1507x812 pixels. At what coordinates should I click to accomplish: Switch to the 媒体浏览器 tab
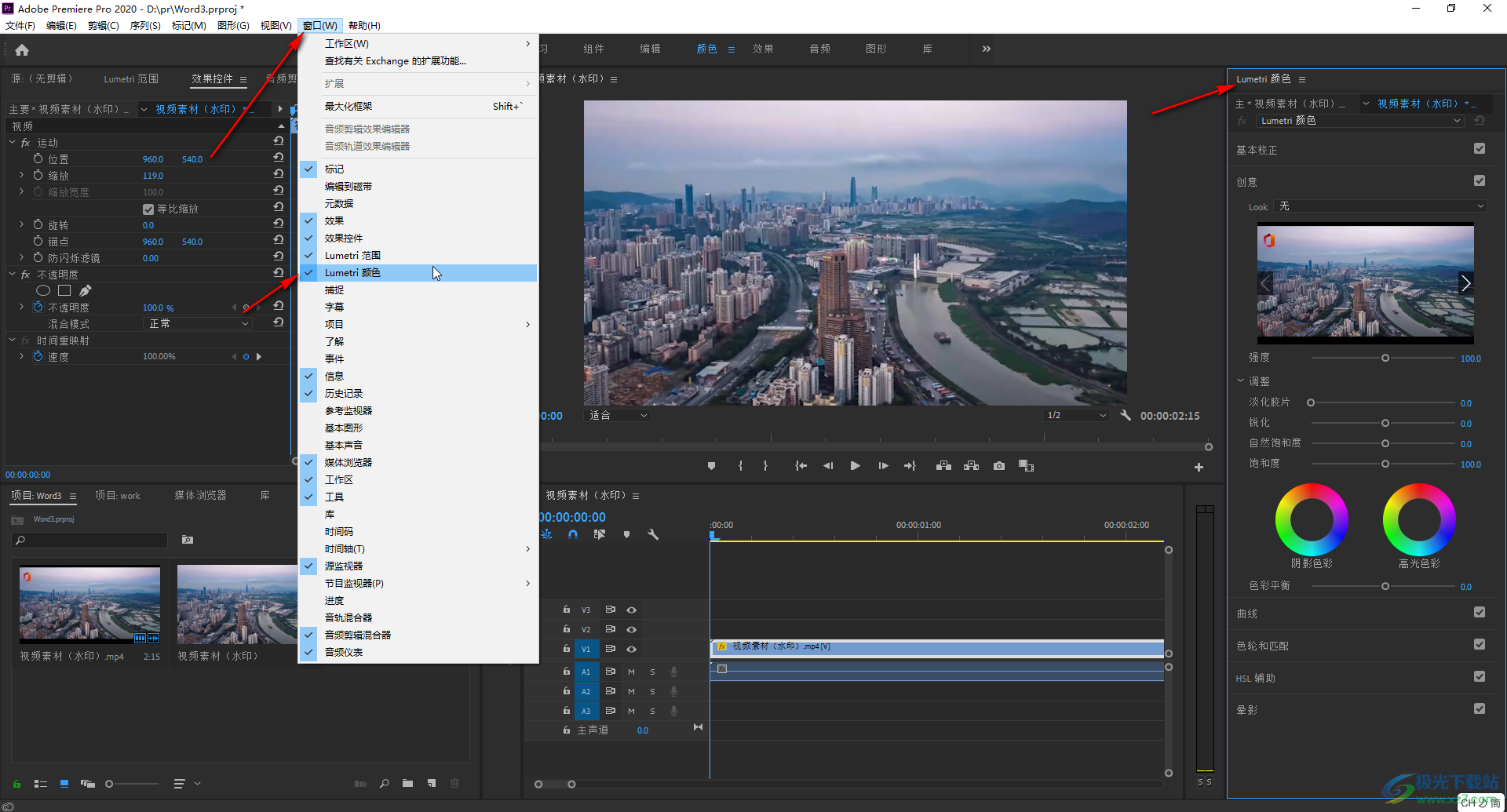(200, 496)
